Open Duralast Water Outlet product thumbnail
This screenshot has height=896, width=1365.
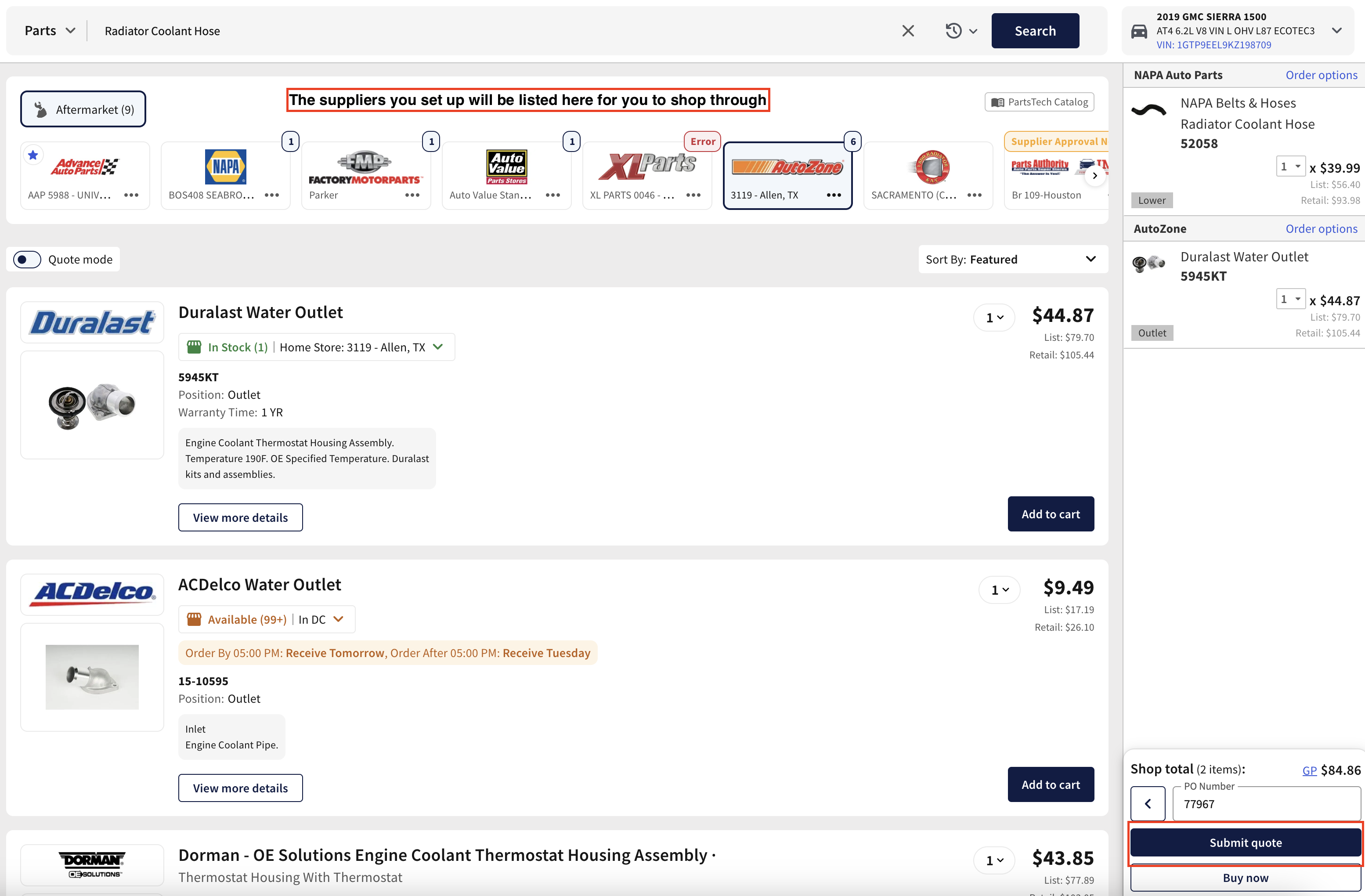[x=92, y=405]
